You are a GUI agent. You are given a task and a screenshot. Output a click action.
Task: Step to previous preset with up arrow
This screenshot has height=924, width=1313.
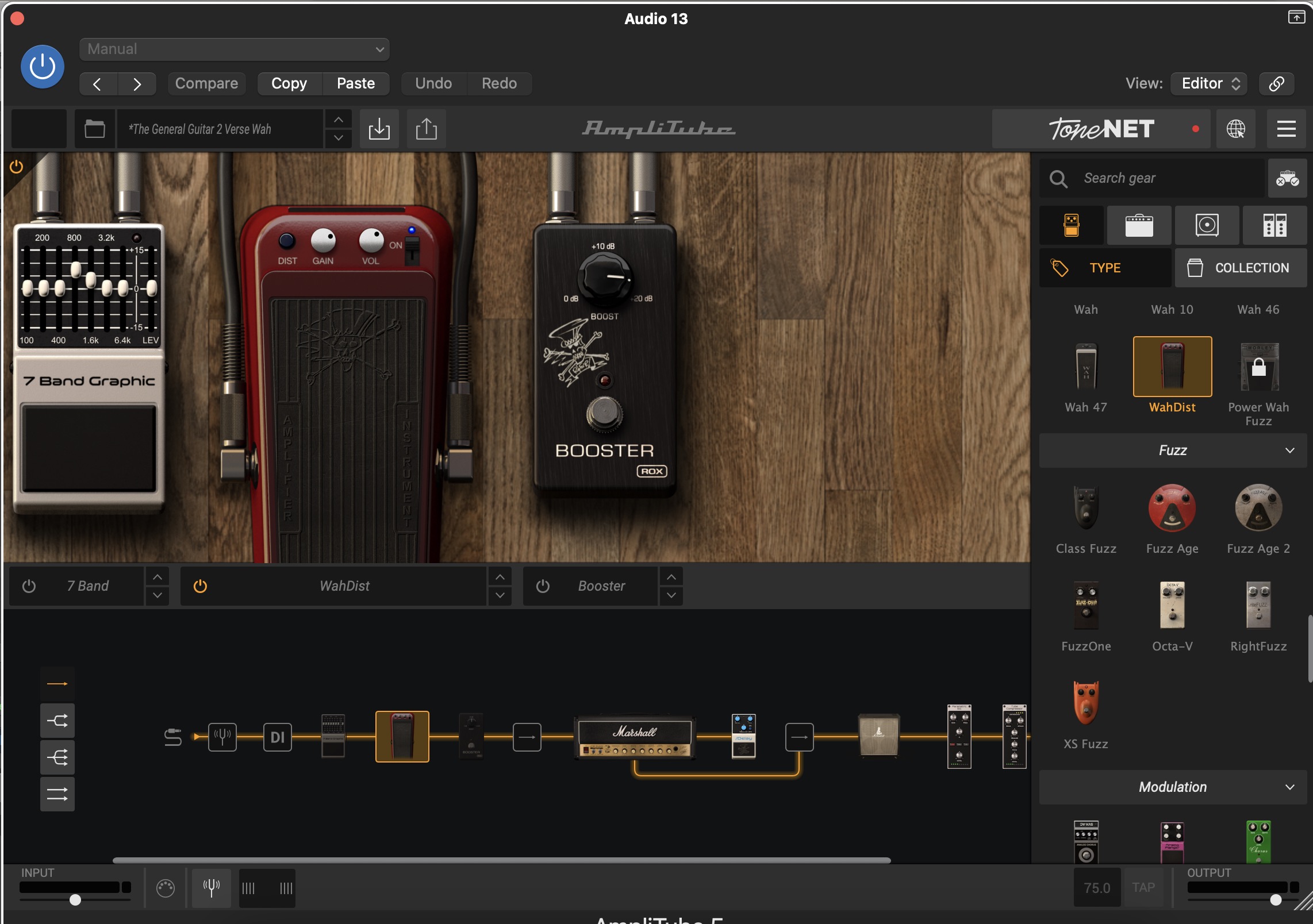(339, 120)
